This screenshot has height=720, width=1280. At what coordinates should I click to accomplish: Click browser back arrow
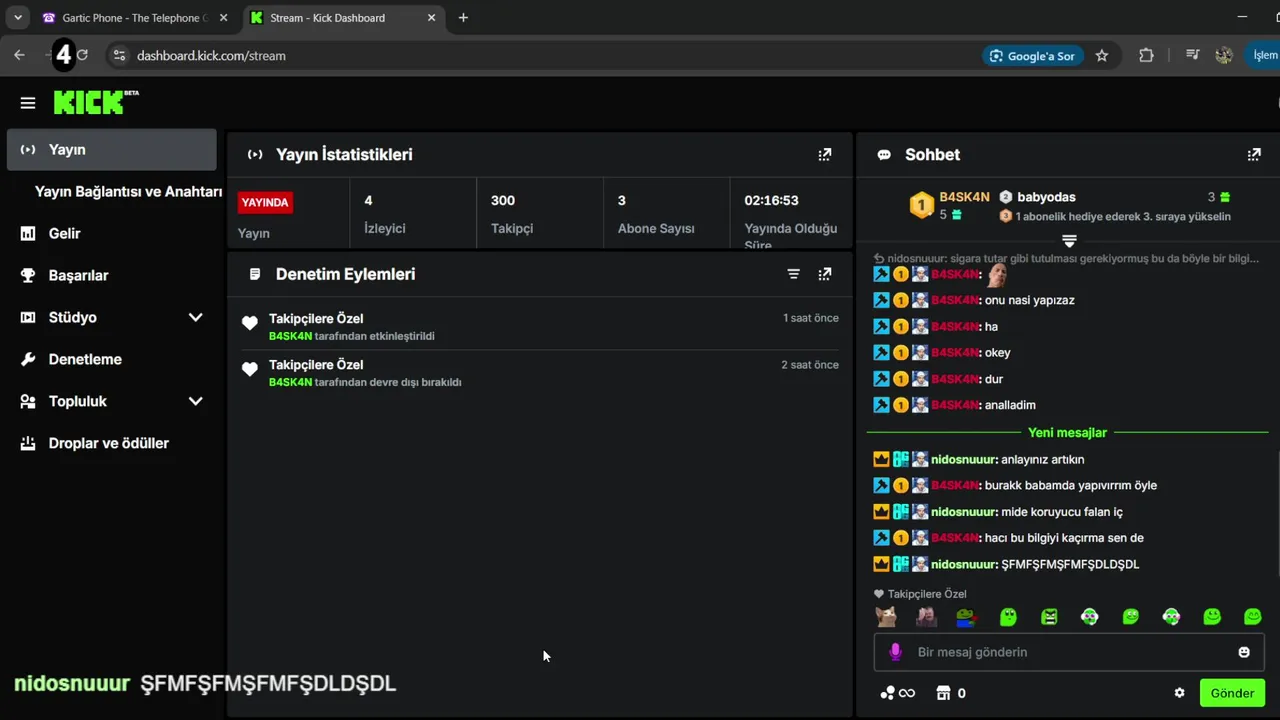click(19, 55)
